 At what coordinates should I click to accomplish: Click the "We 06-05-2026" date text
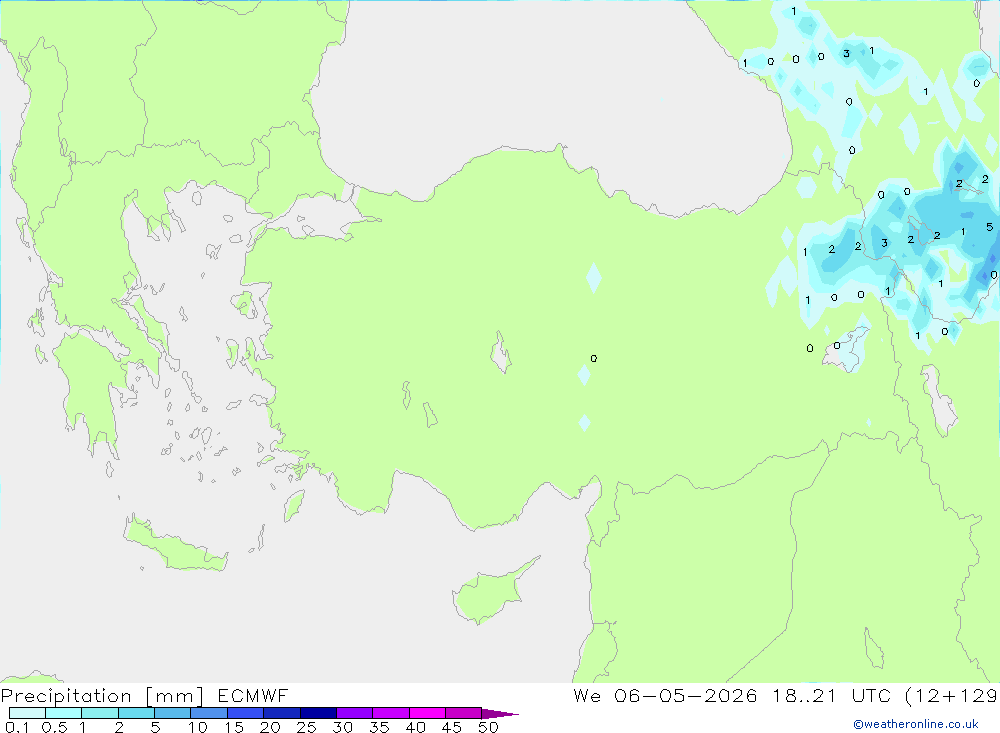coord(665,695)
